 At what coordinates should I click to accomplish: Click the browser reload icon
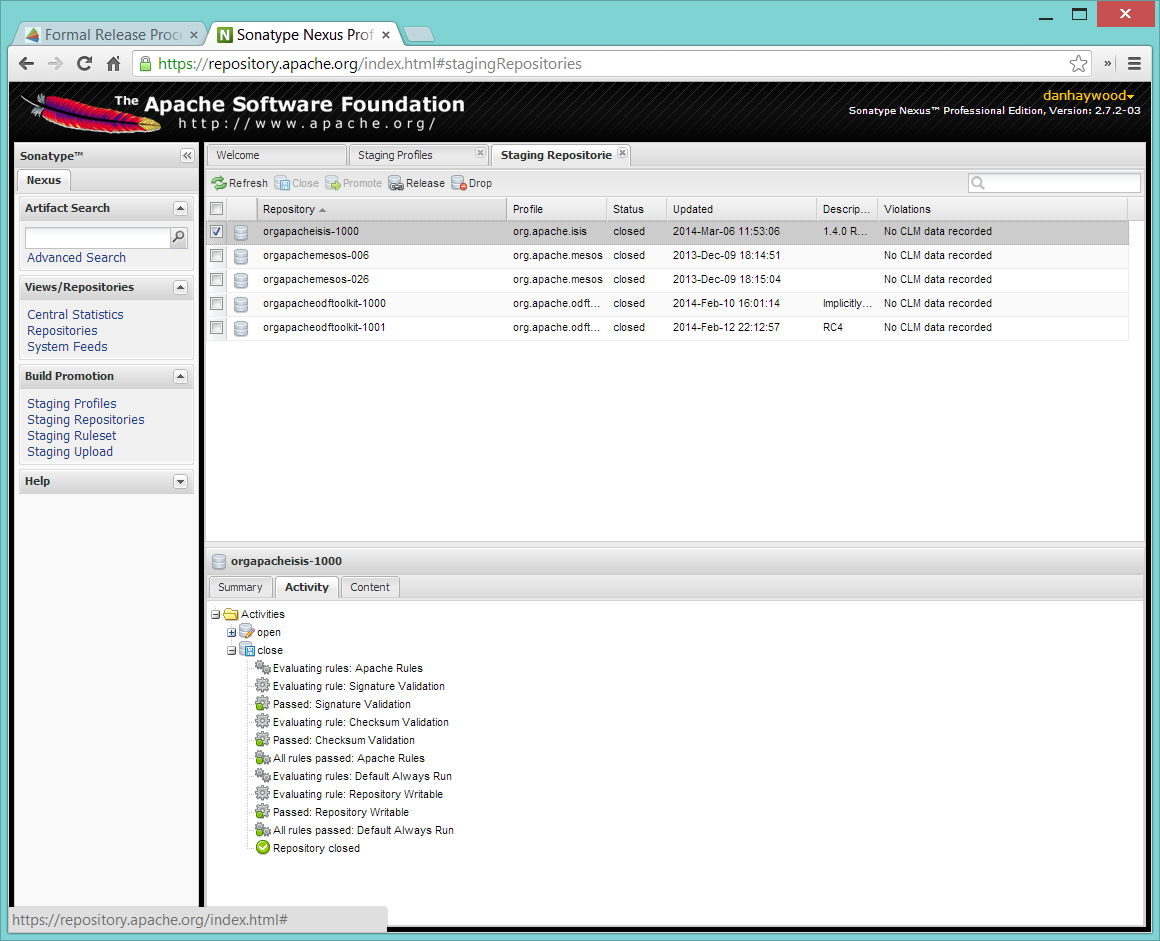click(x=85, y=64)
